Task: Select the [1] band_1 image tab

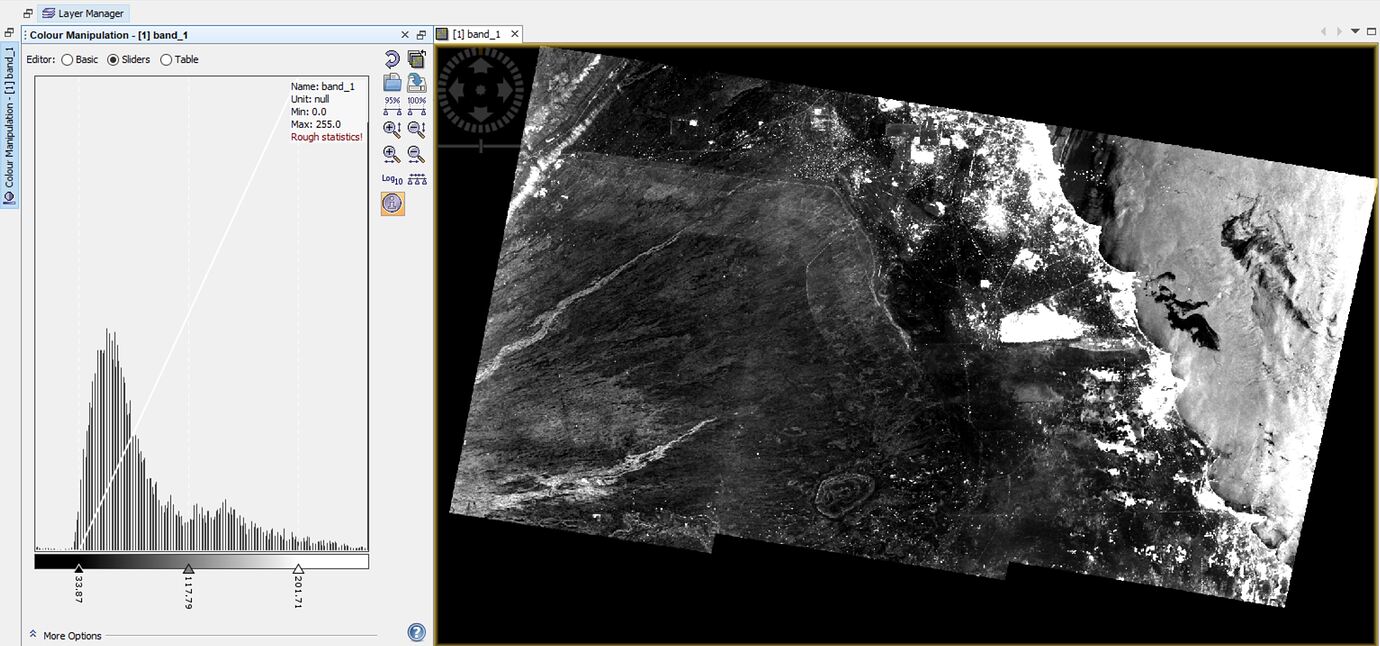Action: click(x=477, y=34)
